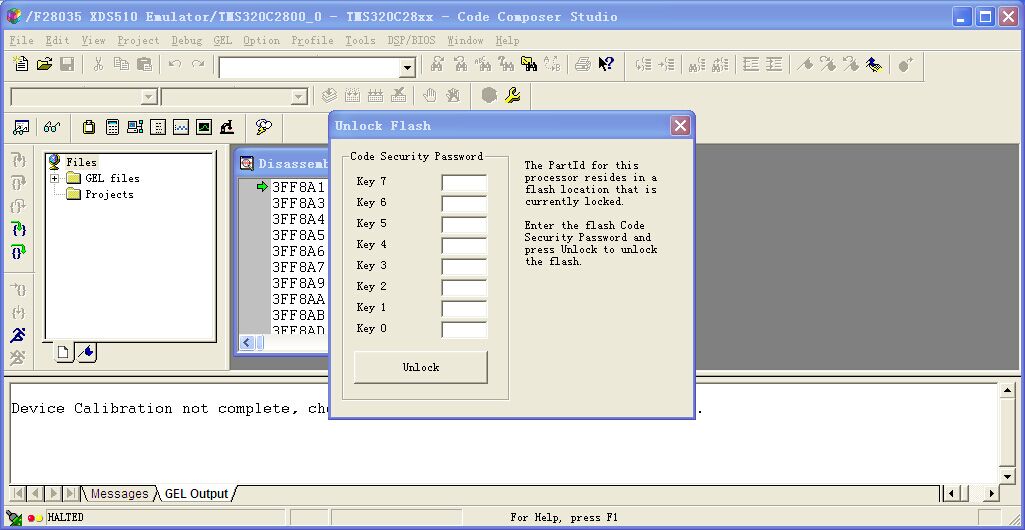This screenshot has height=530, width=1025.
Task: Click the Open file folder icon
Action: (x=44, y=64)
